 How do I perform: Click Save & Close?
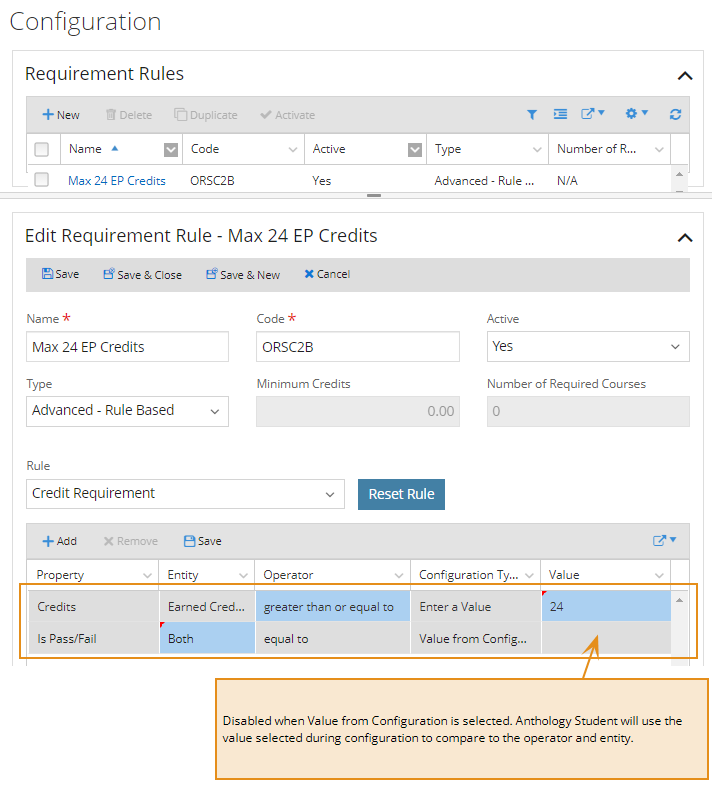[142, 274]
